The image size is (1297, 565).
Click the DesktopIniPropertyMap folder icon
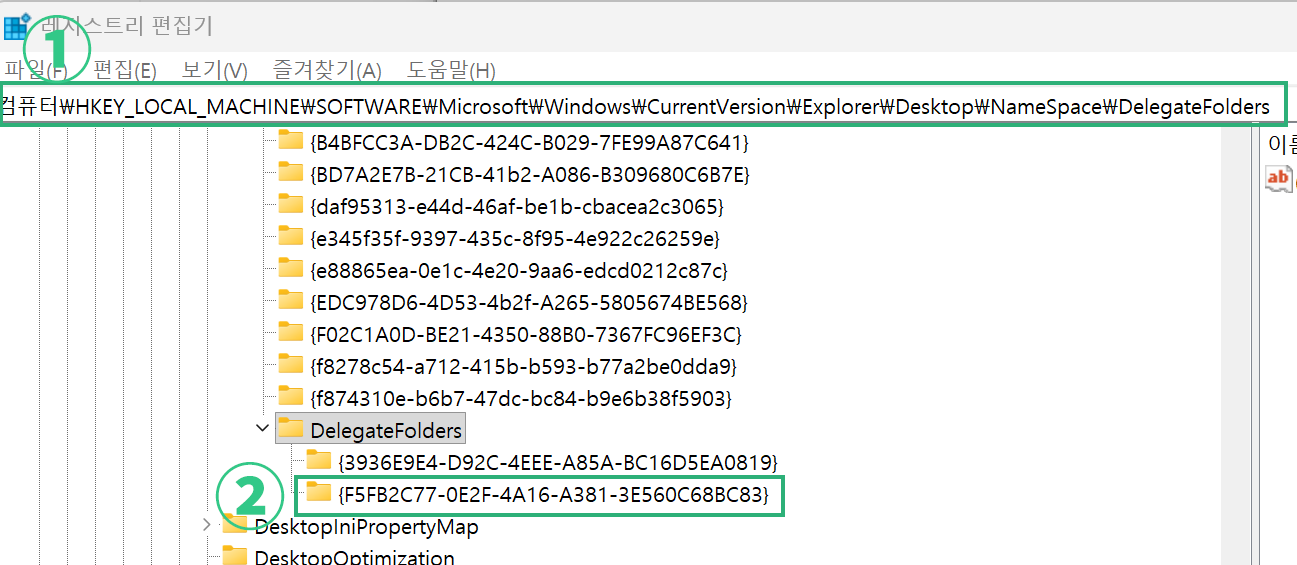click(235, 526)
